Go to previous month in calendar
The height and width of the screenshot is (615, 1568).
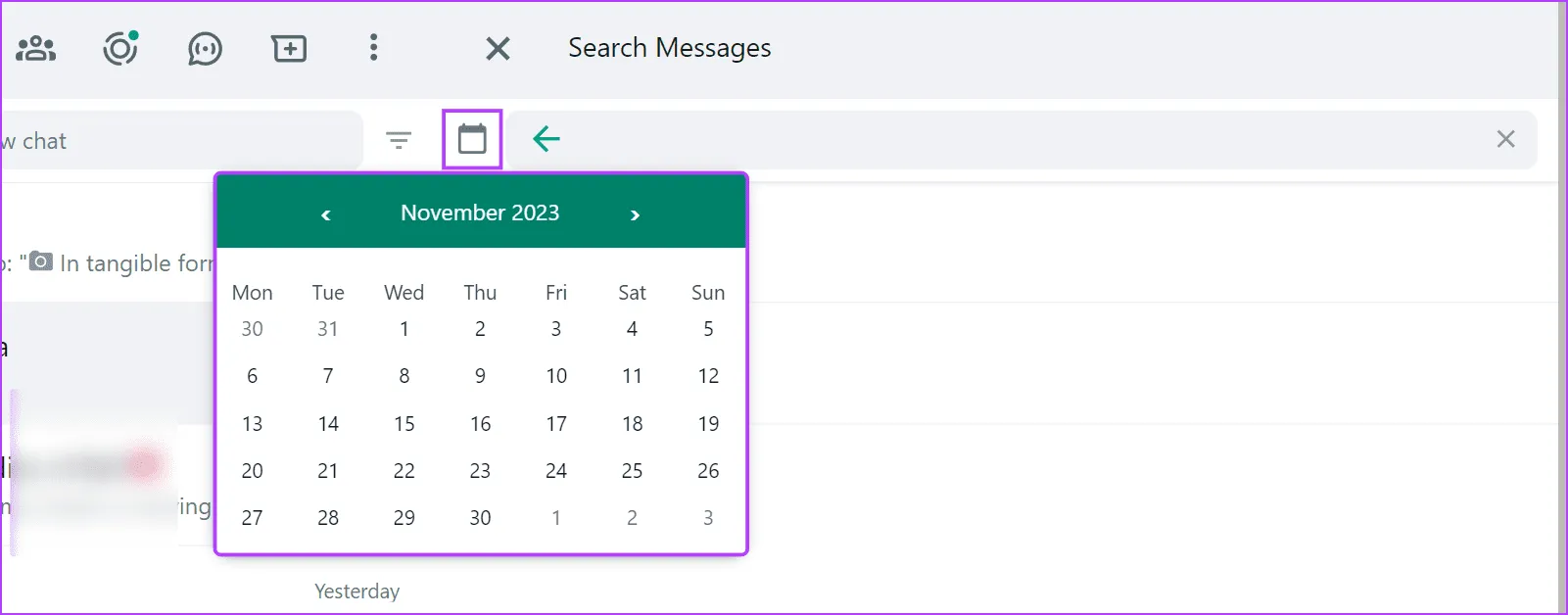(326, 214)
